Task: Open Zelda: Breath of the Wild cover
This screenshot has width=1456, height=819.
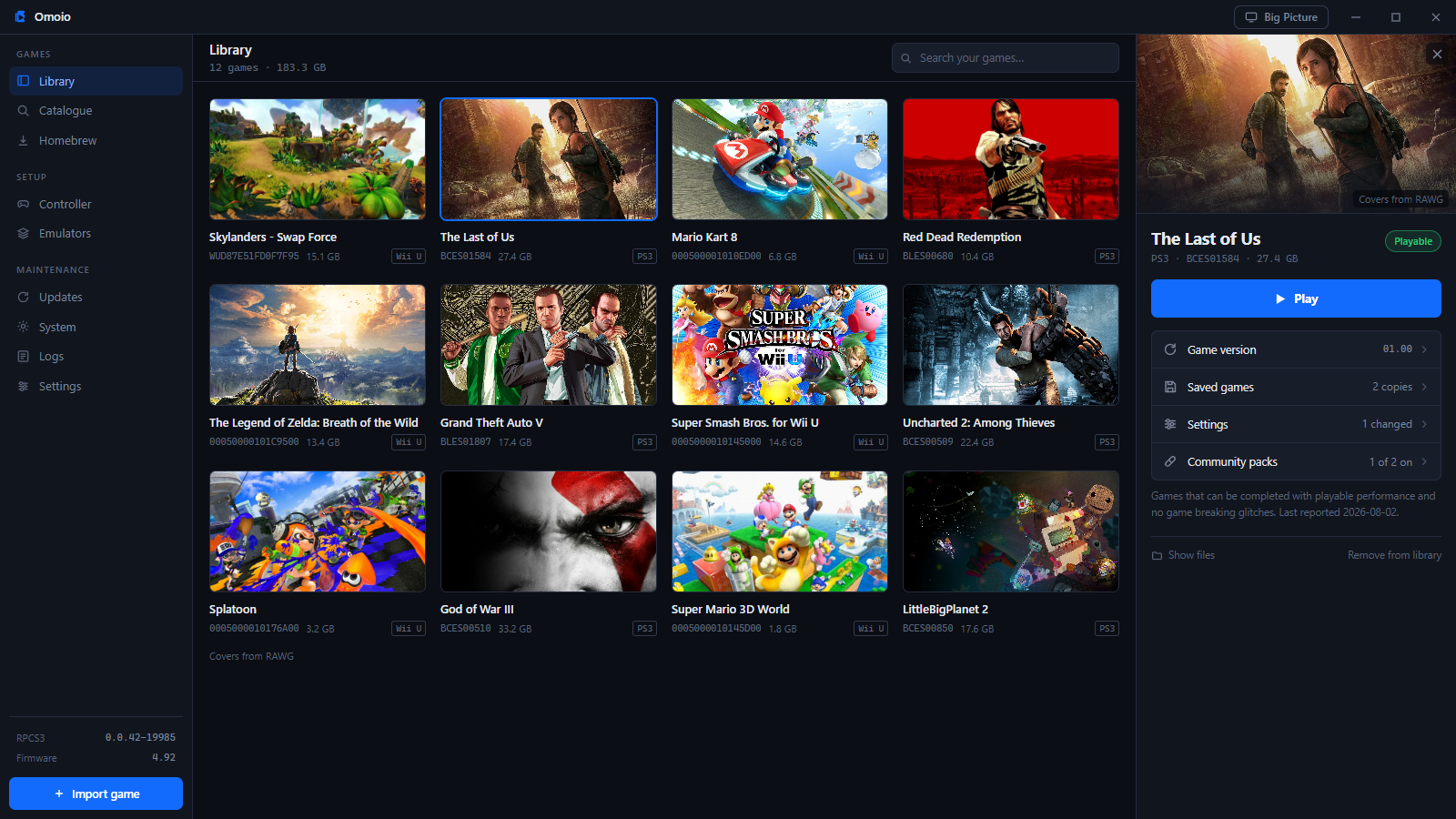Action: [x=318, y=345]
